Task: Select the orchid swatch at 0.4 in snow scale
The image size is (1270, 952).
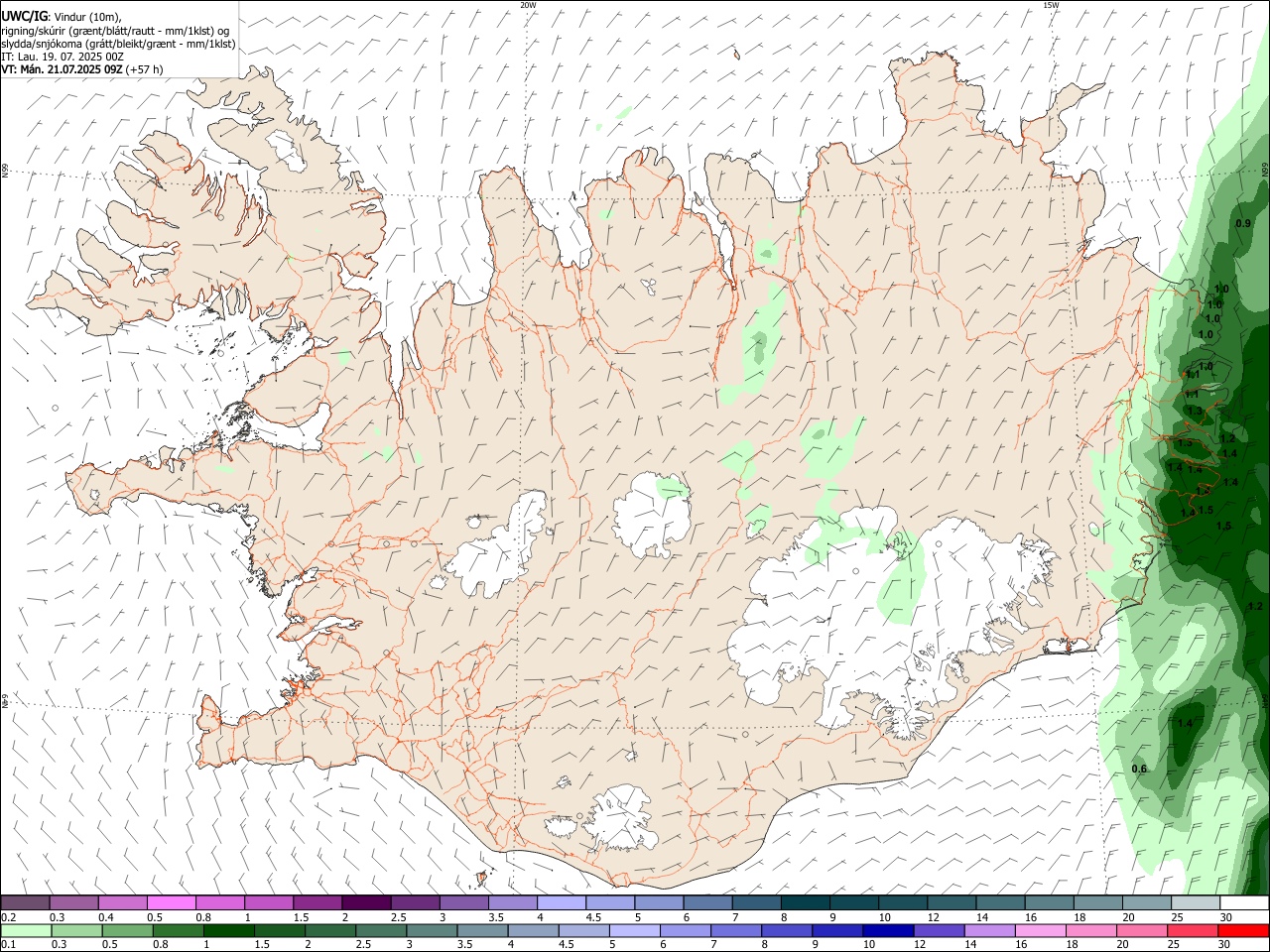Action: [122, 902]
